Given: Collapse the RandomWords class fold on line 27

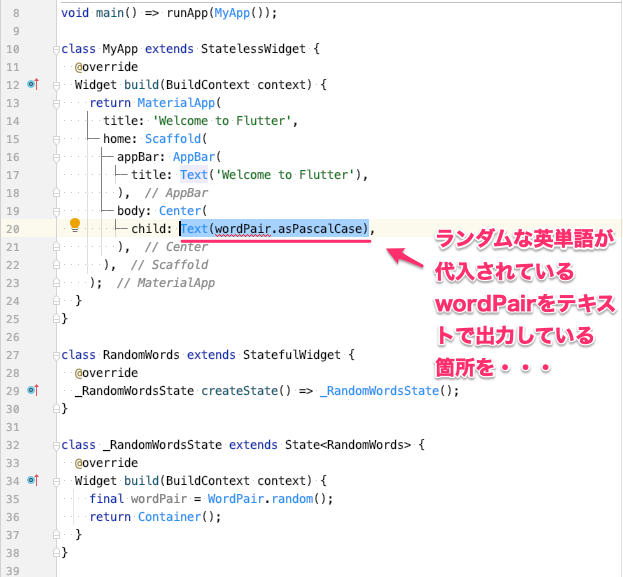Looking at the screenshot, I should point(56,355).
